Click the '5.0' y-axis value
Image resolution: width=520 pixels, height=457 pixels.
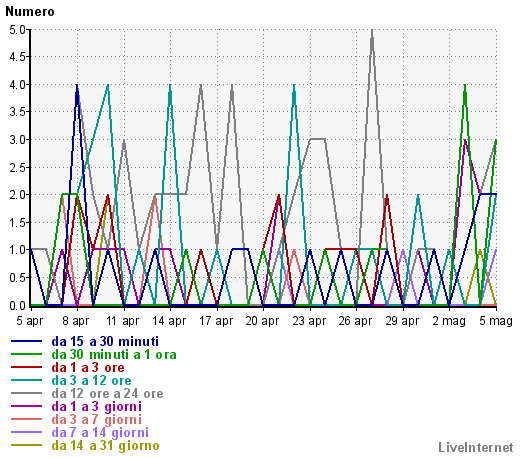pyautogui.click(x=17, y=30)
